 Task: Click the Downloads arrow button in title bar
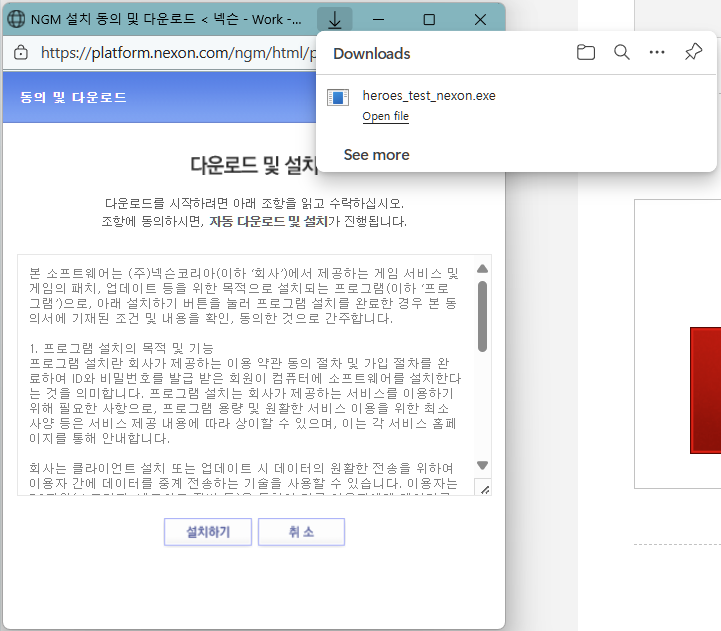coord(335,20)
